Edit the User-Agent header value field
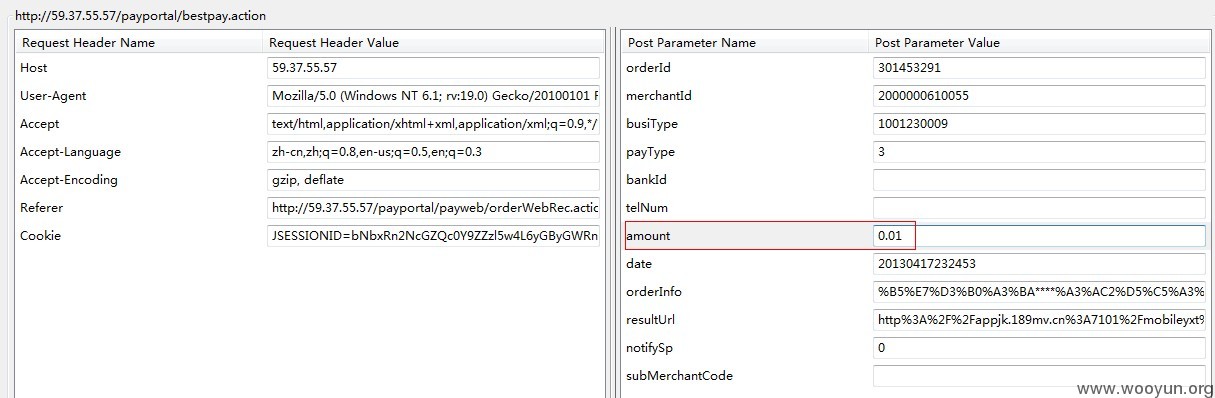 click(x=432, y=96)
